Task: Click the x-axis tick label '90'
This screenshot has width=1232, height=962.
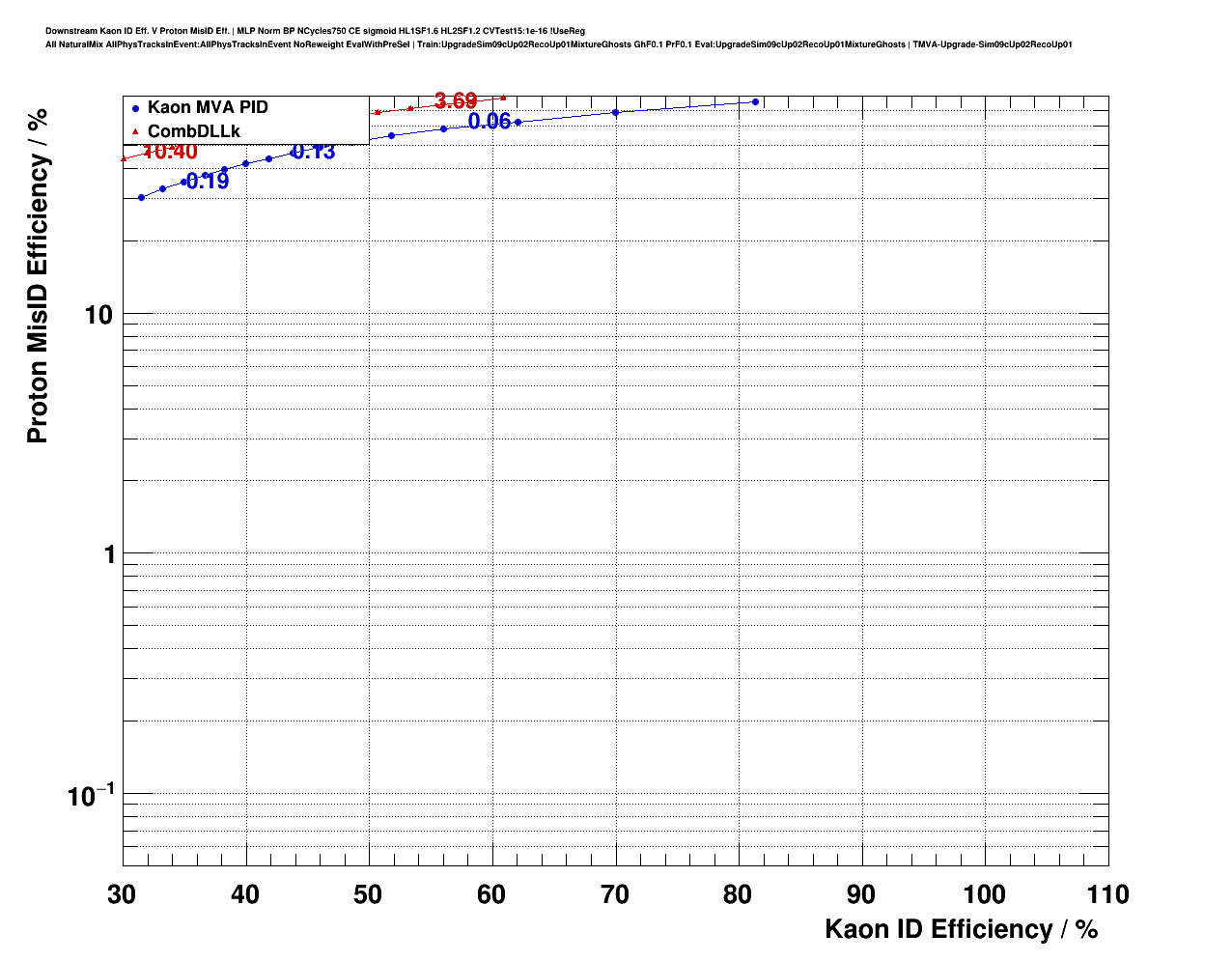Action: (x=861, y=894)
